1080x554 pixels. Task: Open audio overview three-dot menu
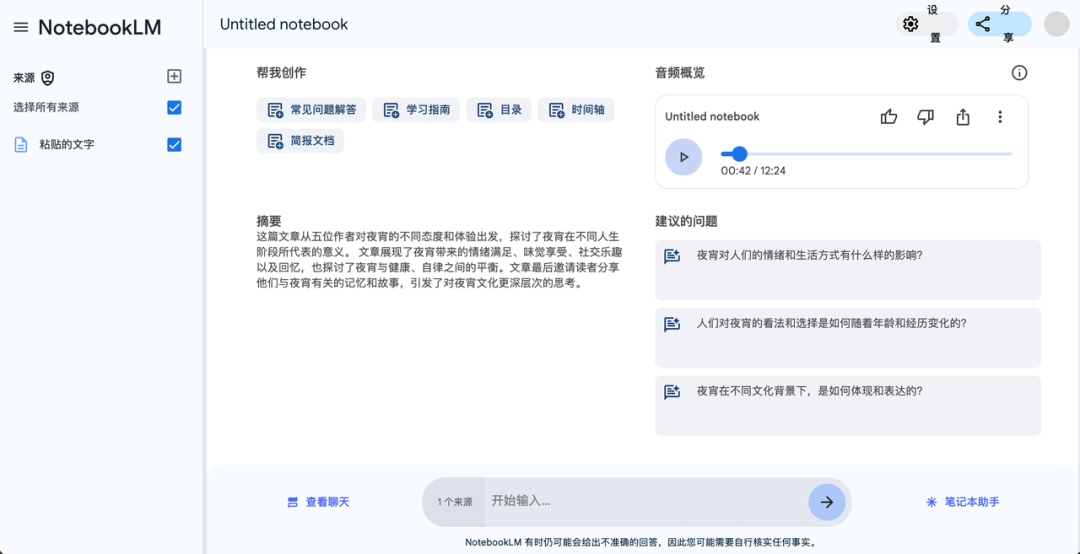click(x=1000, y=116)
